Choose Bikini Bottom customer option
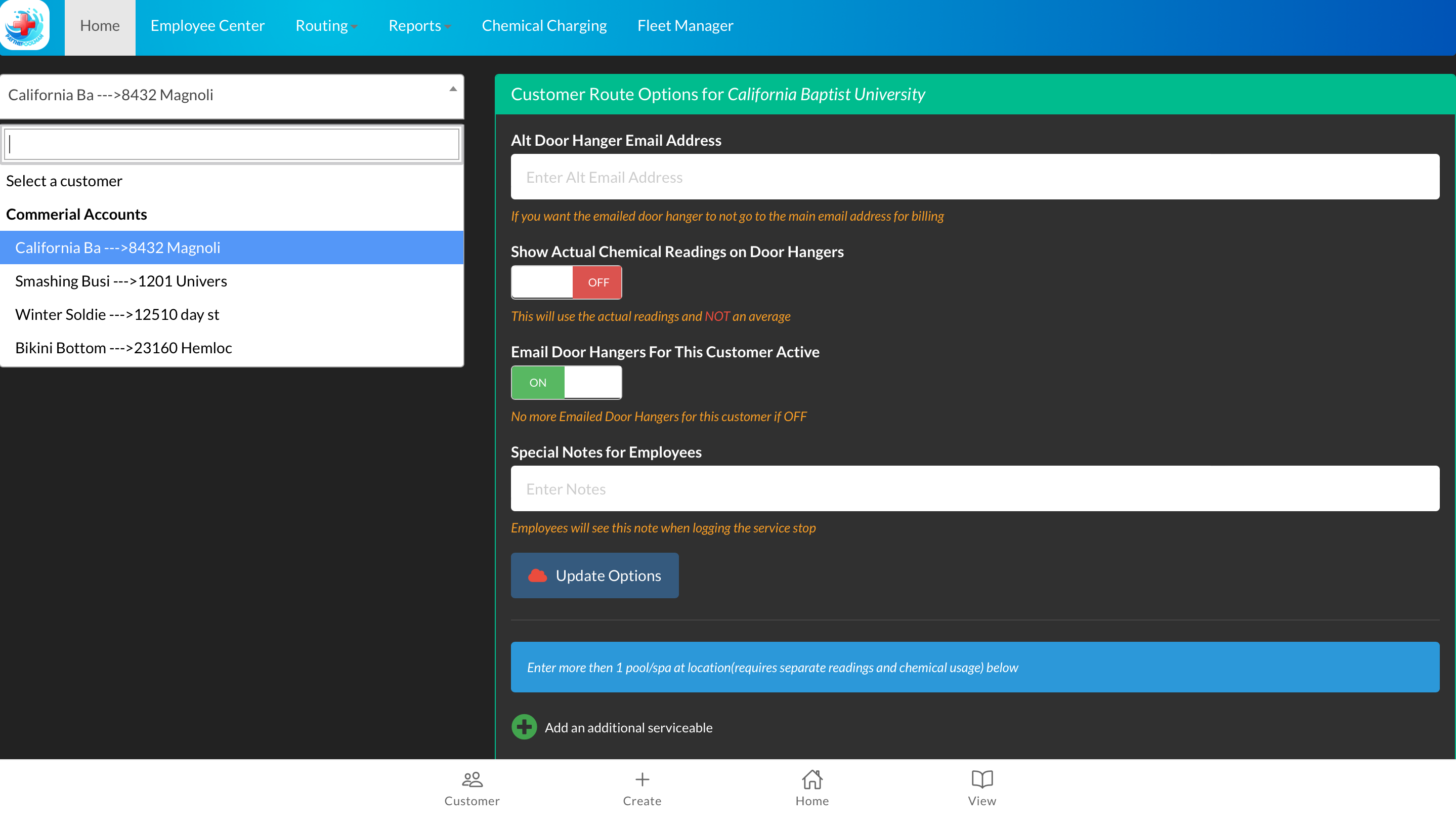The image size is (1456, 825). [123, 348]
